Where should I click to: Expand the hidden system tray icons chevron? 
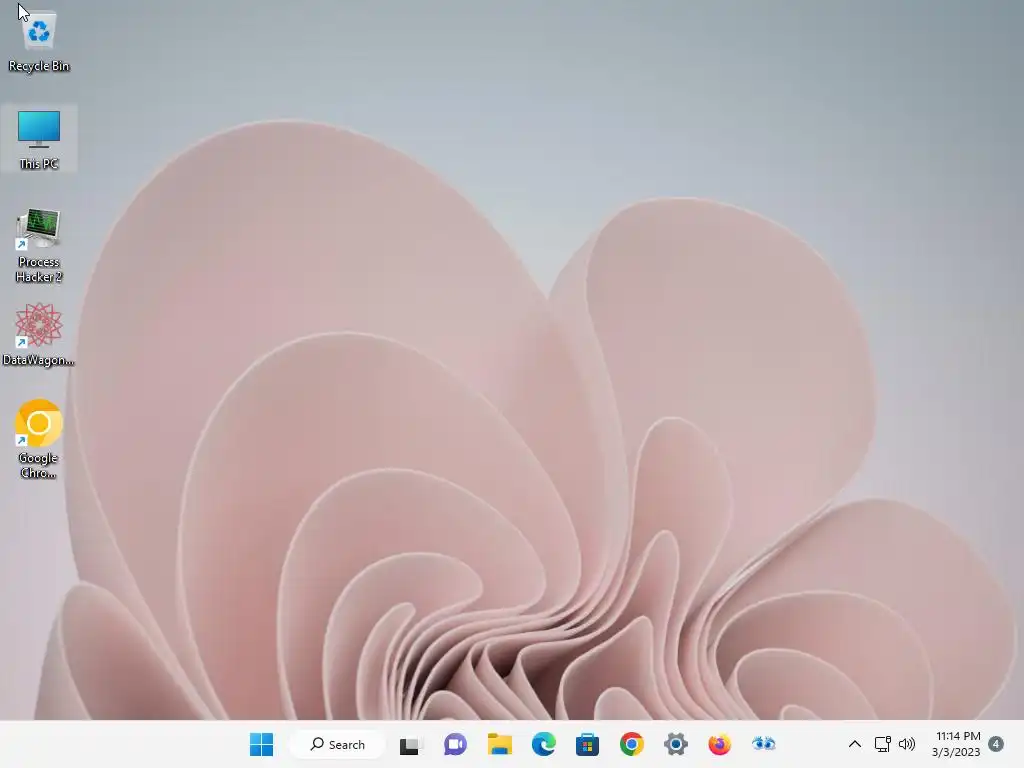click(x=854, y=744)
